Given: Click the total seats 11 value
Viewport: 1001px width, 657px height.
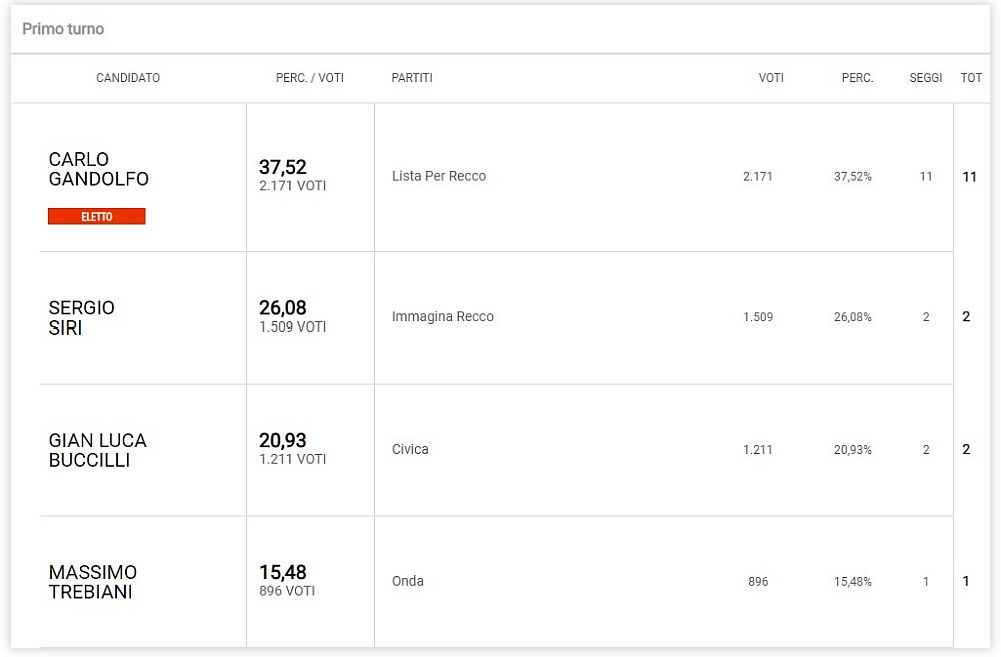Looking at the screenshot, I should (969, 177).
